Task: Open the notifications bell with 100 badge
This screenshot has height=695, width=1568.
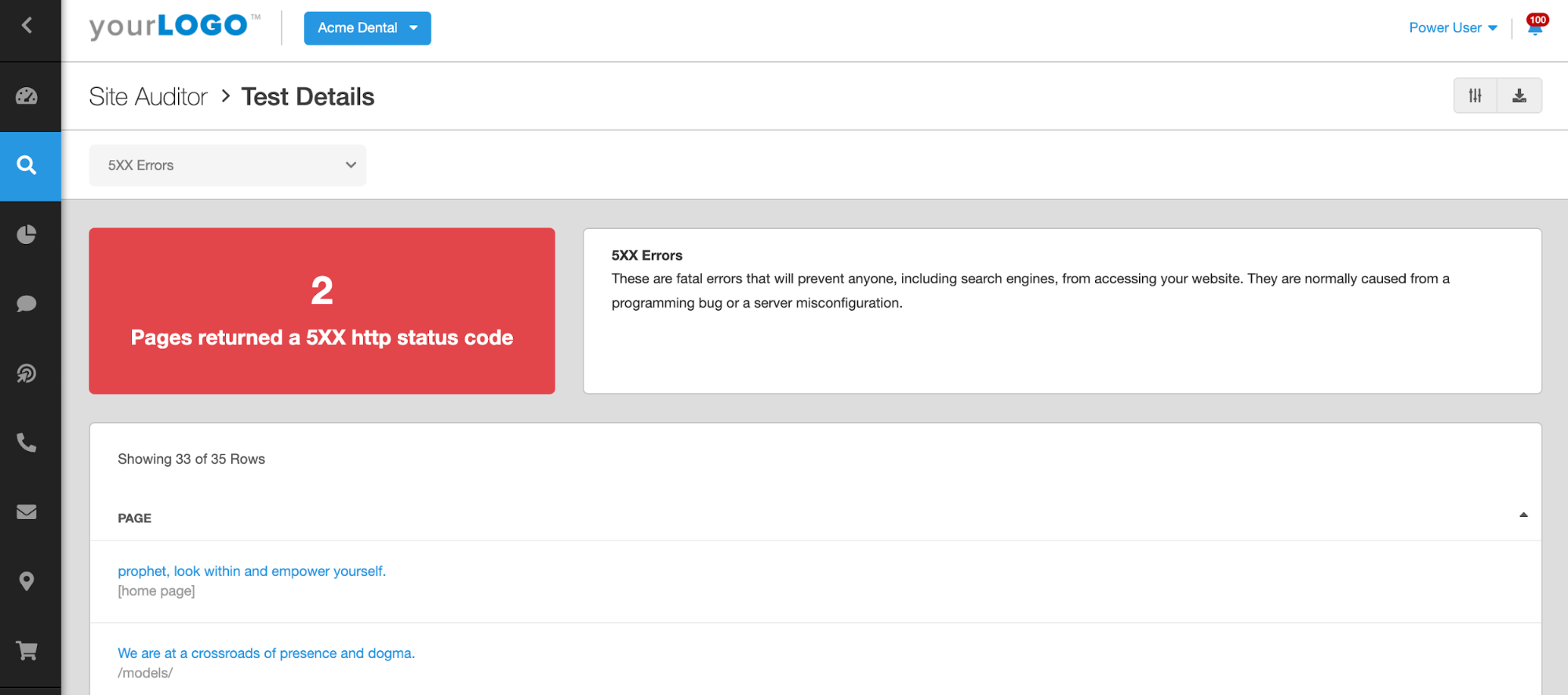Action: 1535,26
